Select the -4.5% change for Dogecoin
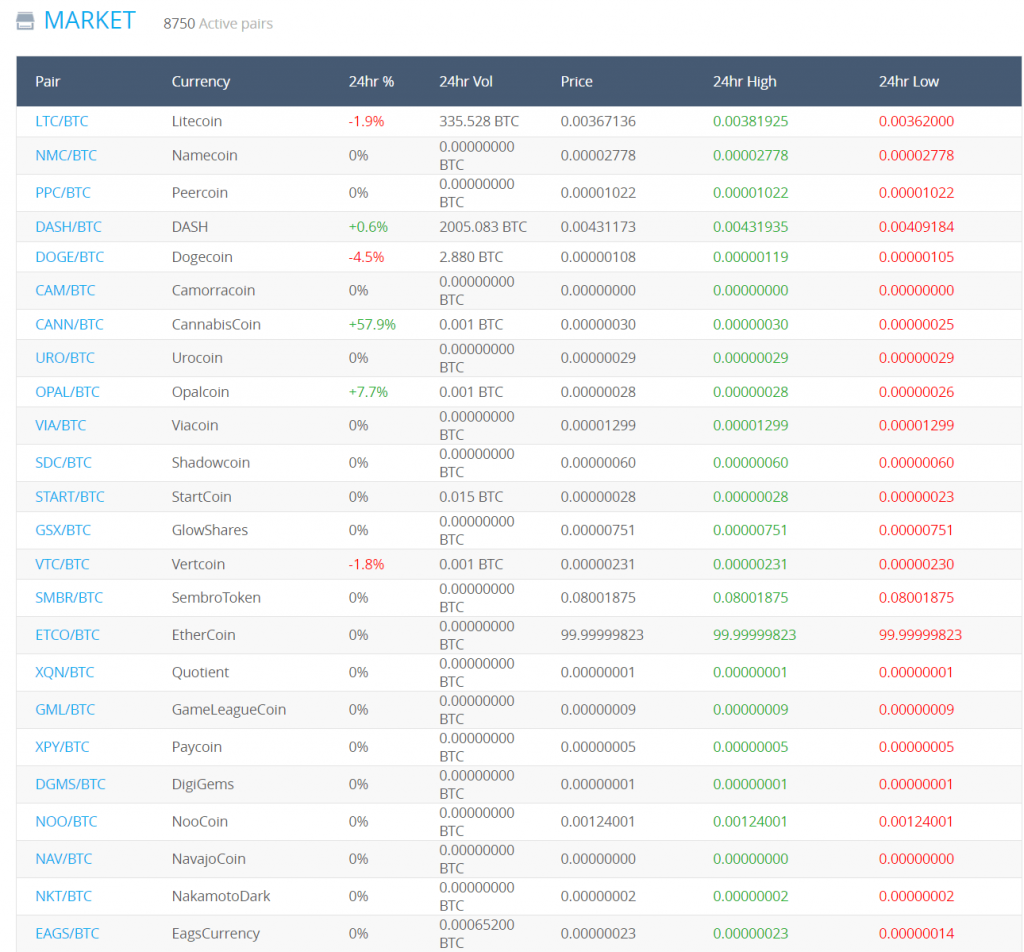Image resolution: width=1024 pixels, height=952 pixels. 366,257
